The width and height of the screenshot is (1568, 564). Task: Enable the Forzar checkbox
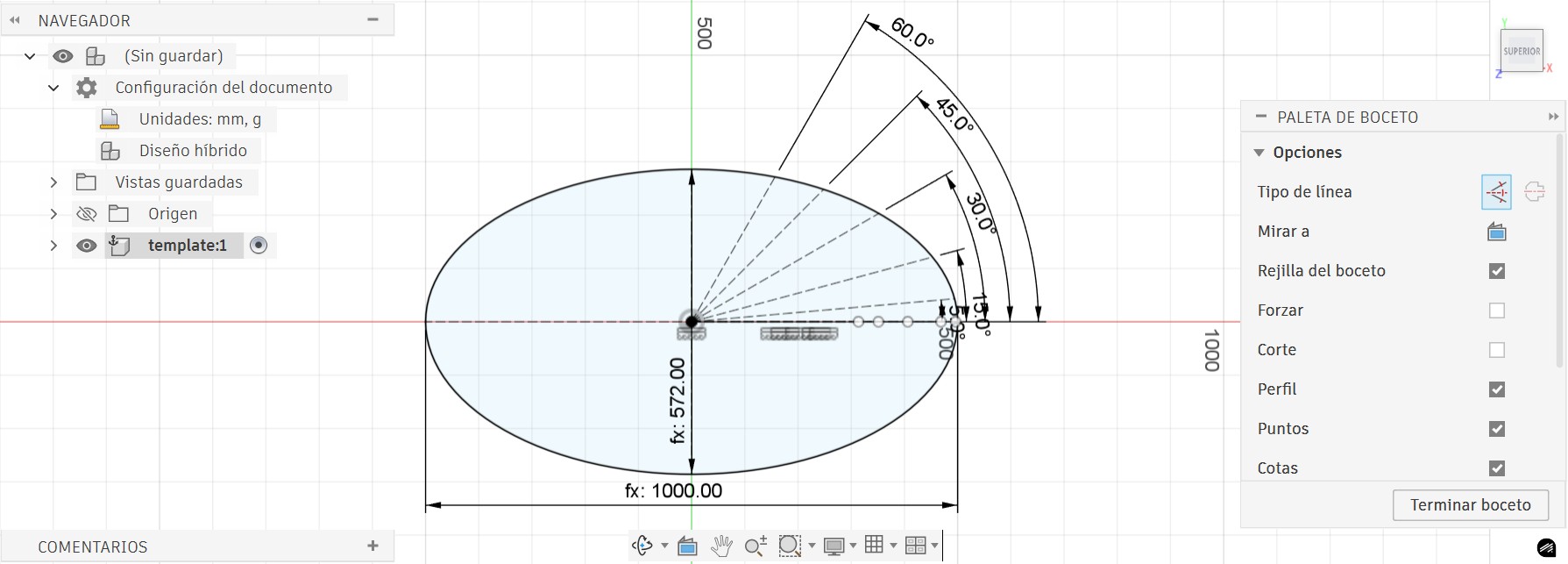point(1497,311)
